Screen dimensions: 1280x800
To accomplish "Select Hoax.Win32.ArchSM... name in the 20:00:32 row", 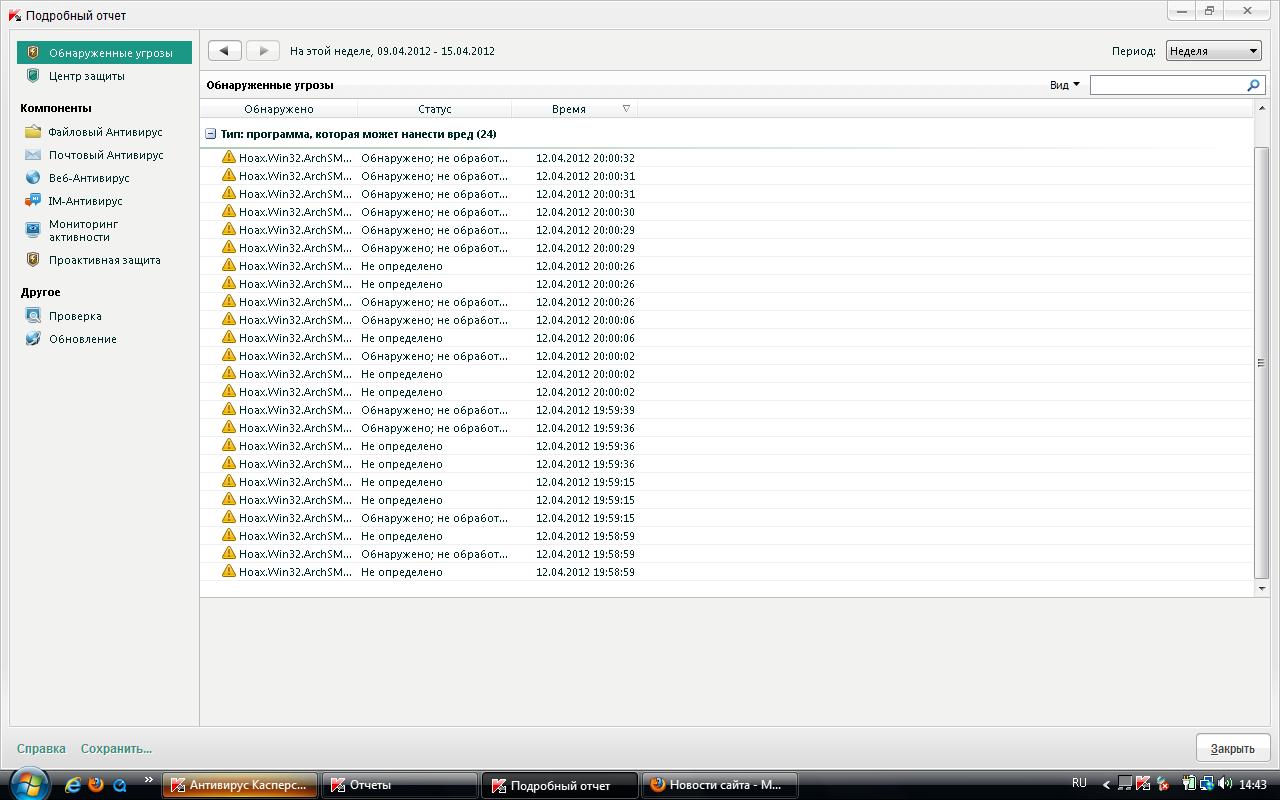I will click(295, 158).
